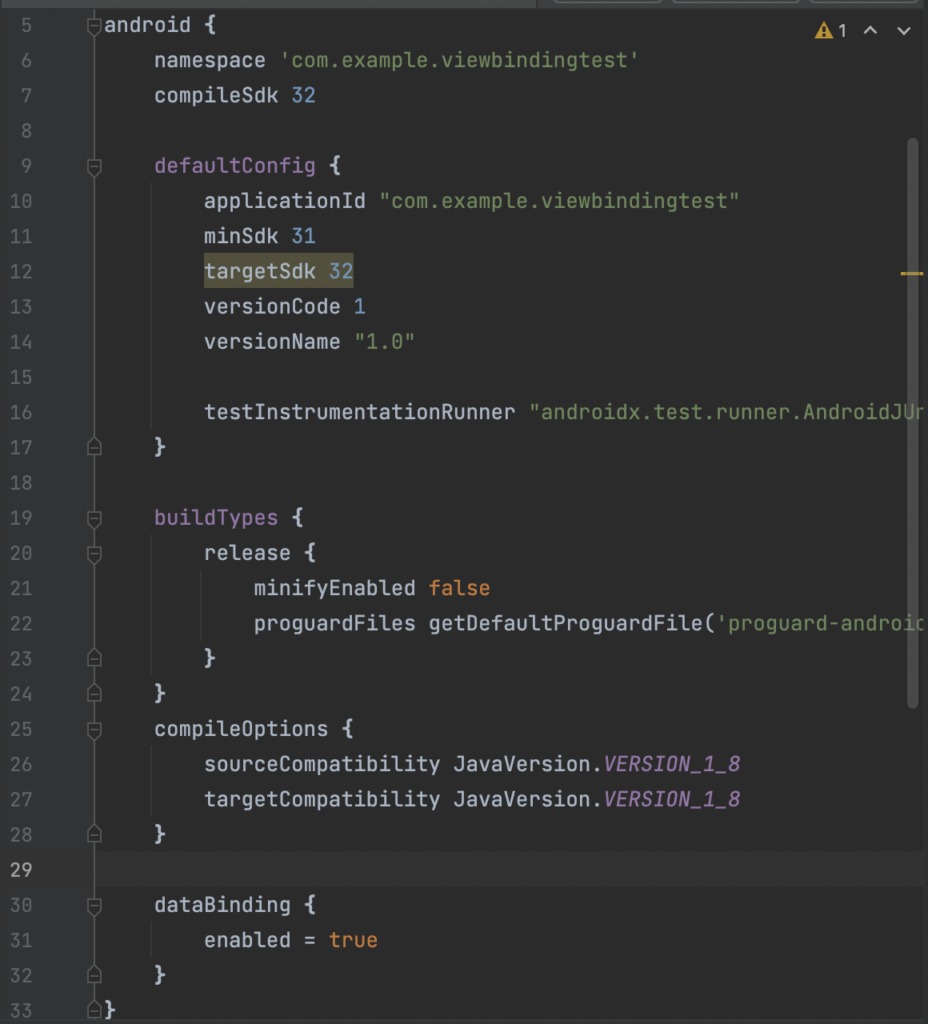The image size is (928, 1024).
Task: Click the fold end marker on line 17
Action: click(94, 448)
